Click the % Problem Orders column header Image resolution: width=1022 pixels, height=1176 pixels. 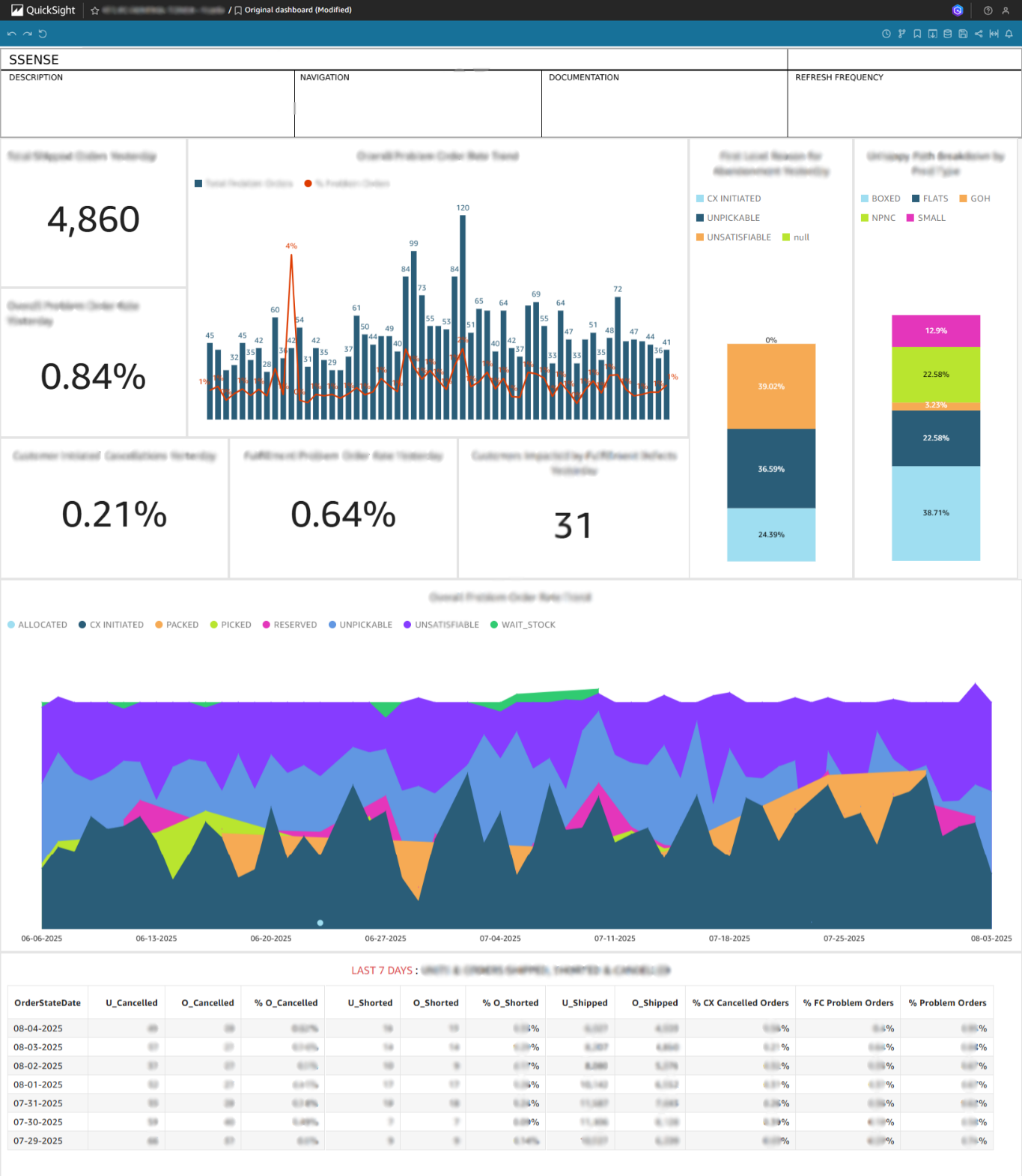click(x=946, y=1003)
